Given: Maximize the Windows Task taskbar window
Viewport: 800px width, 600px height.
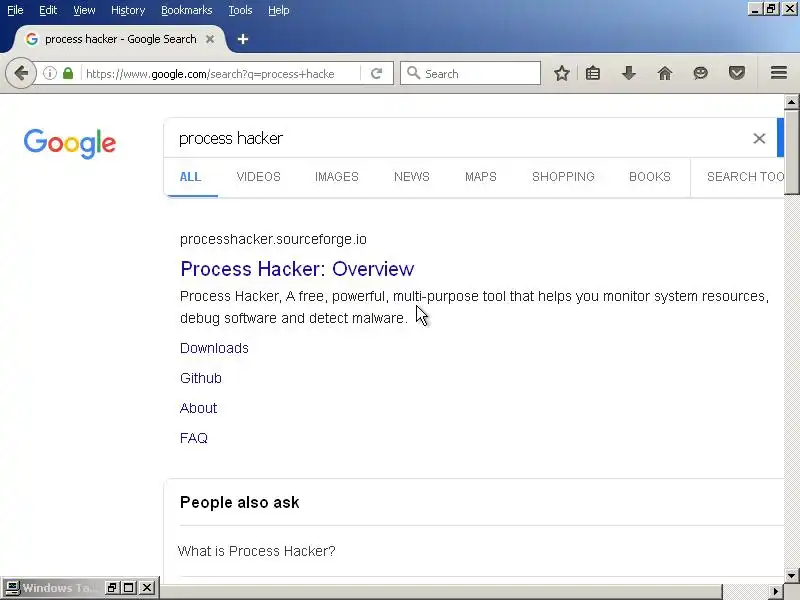Looking at the screenshot, I should 129,588.
